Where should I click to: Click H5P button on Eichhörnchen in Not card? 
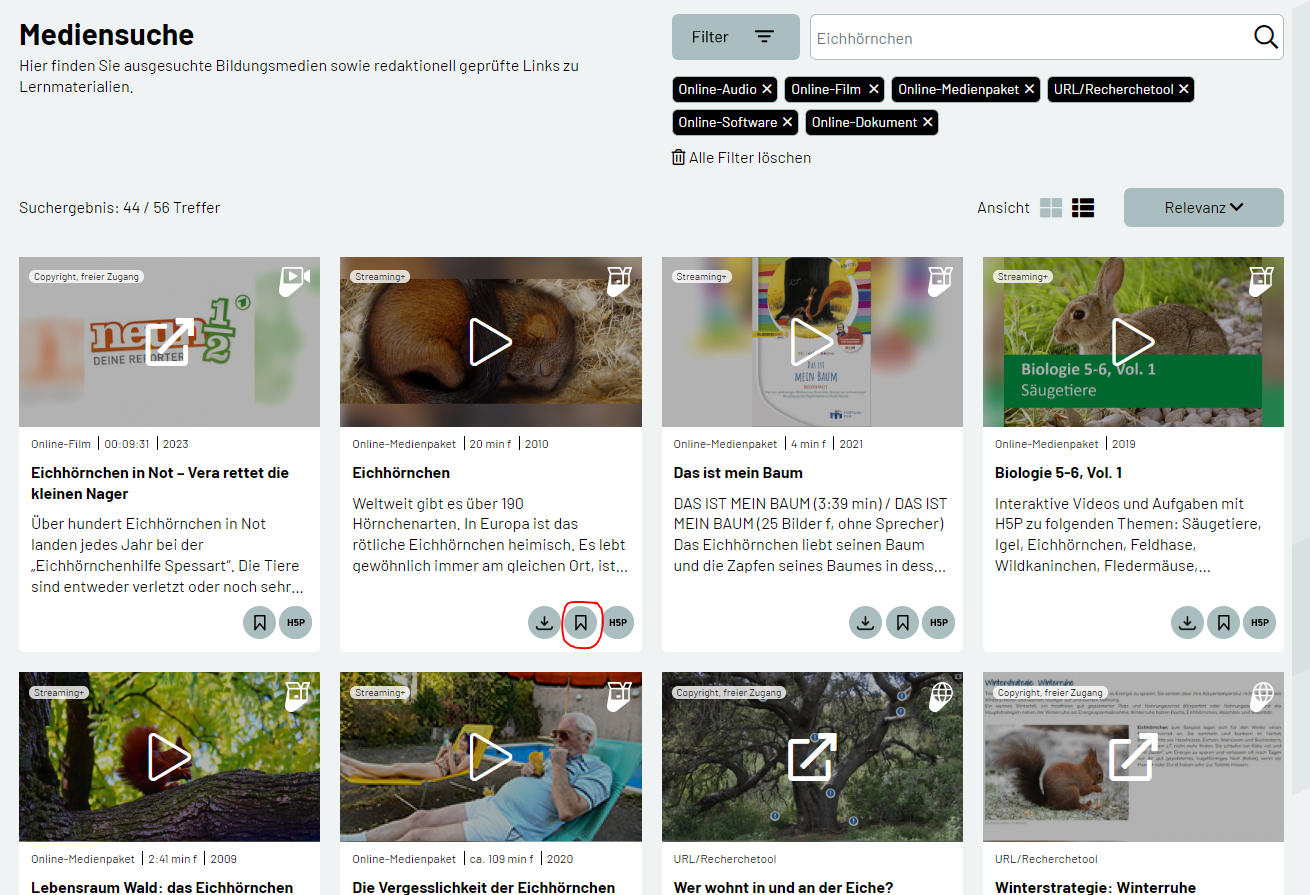pos(296,622)
